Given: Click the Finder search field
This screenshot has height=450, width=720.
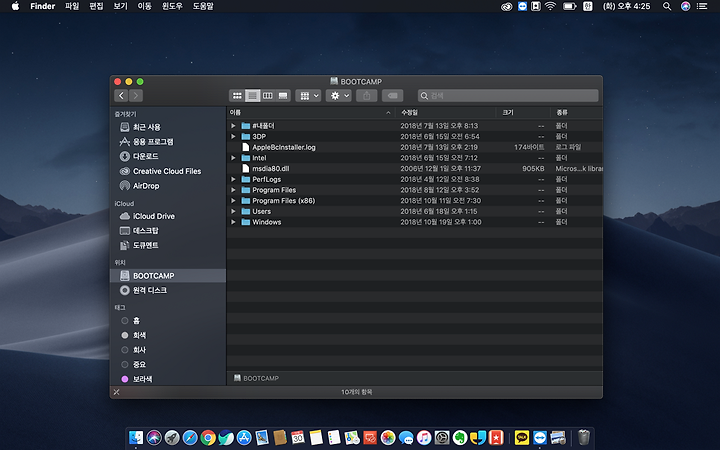Looking at the screenshot, I should click(508, 96).
